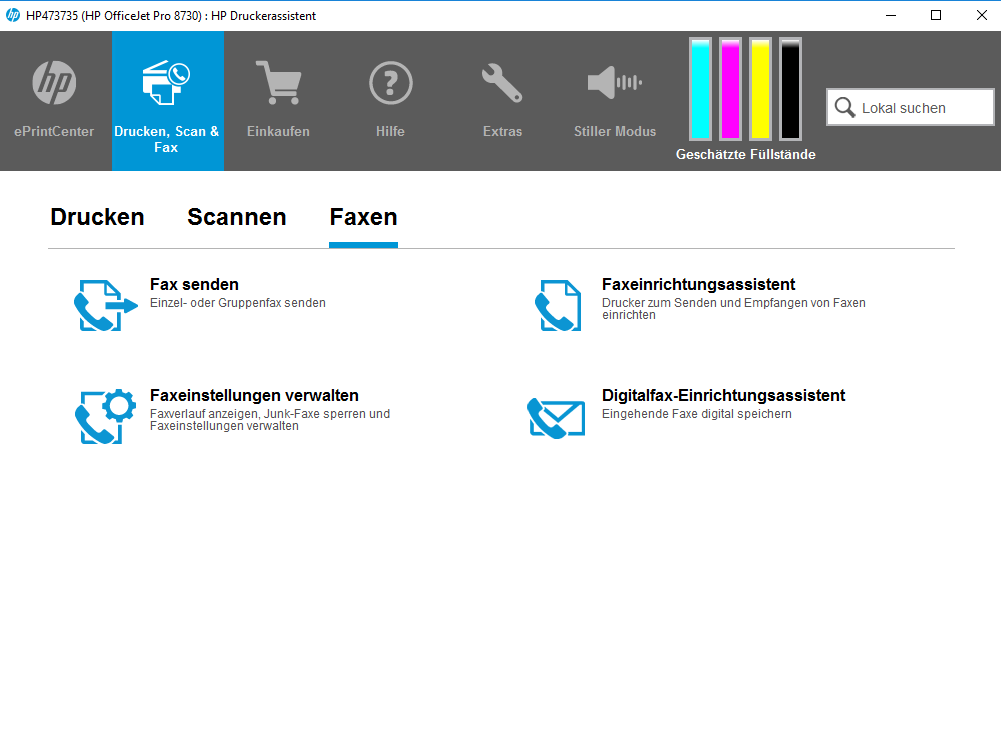1001x739 pixels.
Task: Click 'Eingehende Faxe digital speichern' description
Action: (x=696, y=414)
